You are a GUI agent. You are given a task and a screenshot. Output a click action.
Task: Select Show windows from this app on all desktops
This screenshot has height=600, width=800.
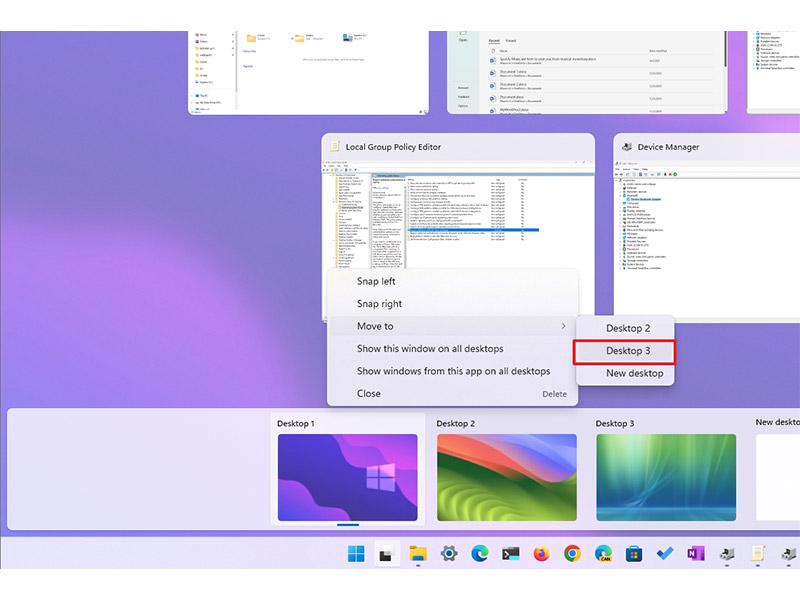452,371
